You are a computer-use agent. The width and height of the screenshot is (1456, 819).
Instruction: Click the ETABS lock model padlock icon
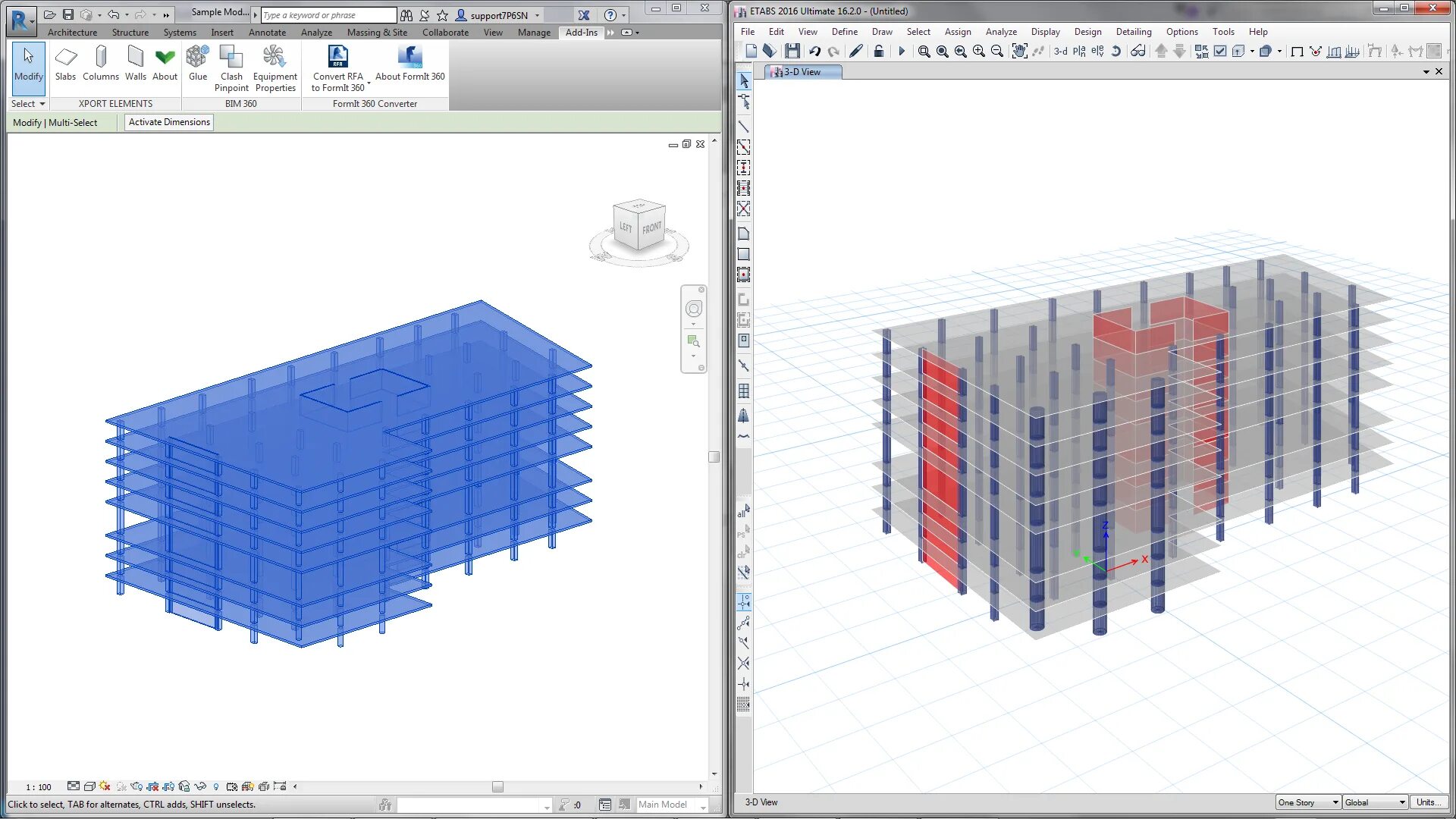(x=878, y=52)
